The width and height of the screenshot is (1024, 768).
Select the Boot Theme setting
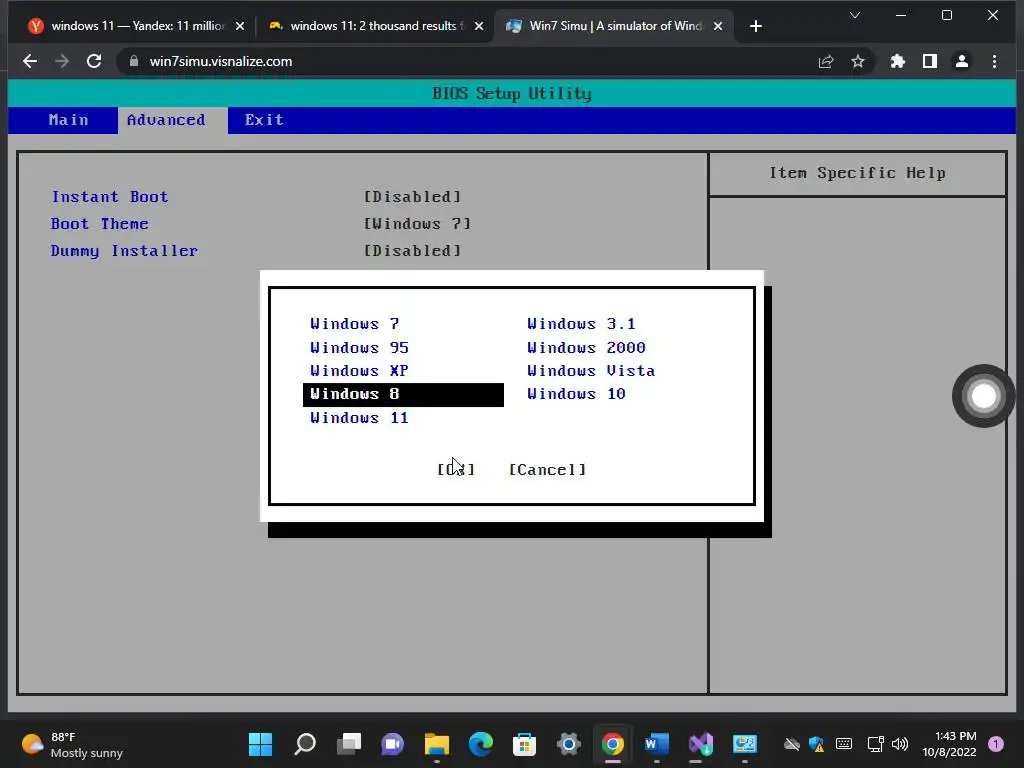point(100,223)
